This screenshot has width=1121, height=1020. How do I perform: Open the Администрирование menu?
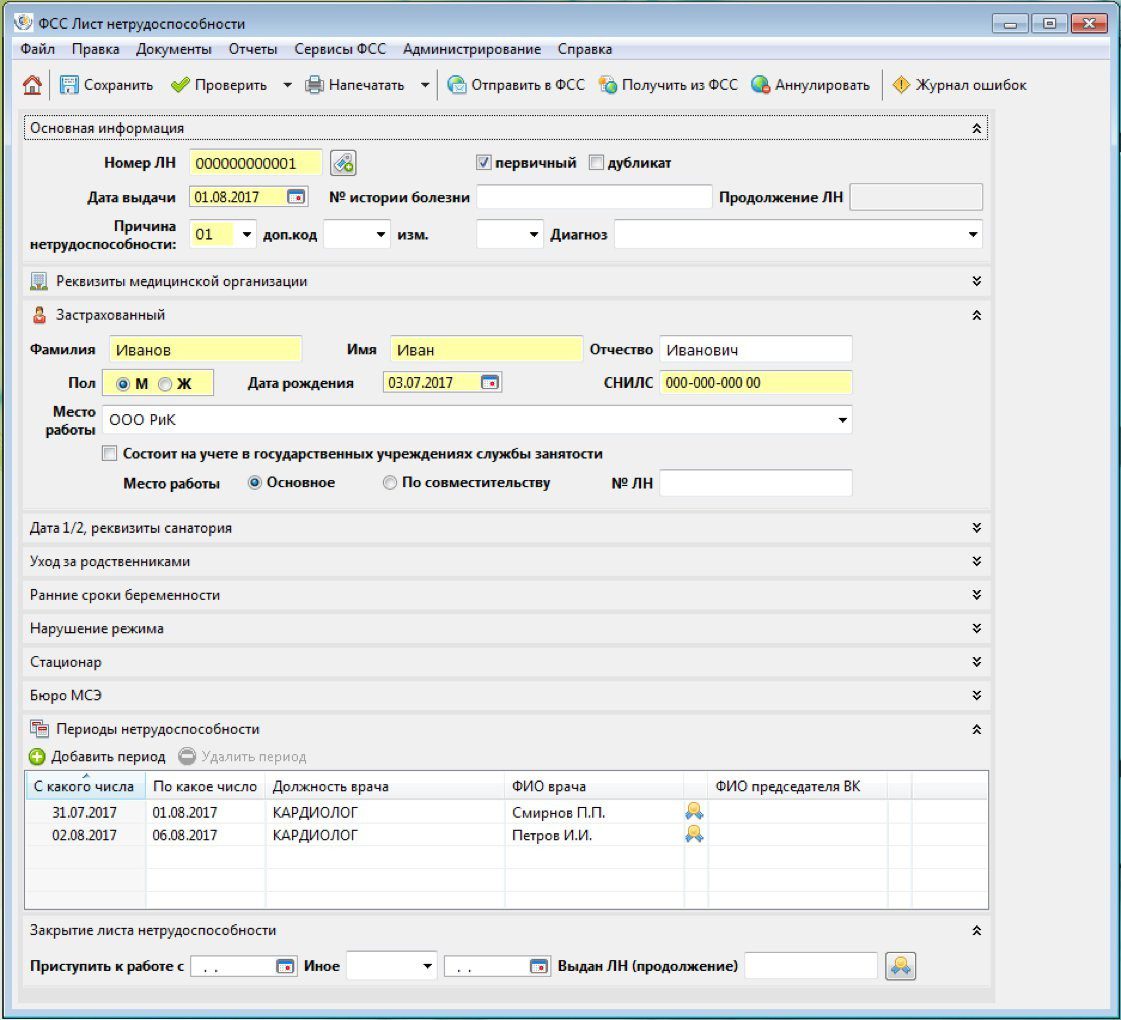pyautogui.click(x=472, y=49)
